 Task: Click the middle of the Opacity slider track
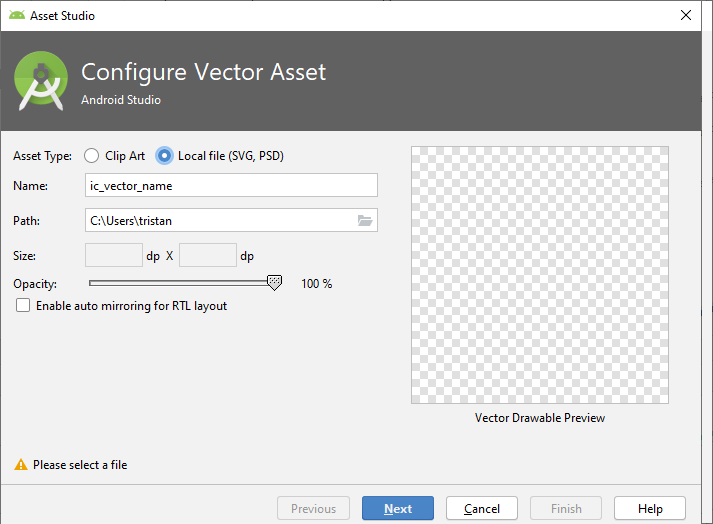click(182, 283)
